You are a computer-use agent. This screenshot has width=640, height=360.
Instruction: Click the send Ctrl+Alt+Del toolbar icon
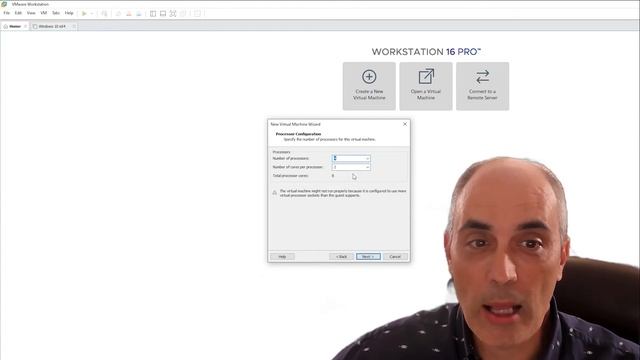tap(104, 13)
